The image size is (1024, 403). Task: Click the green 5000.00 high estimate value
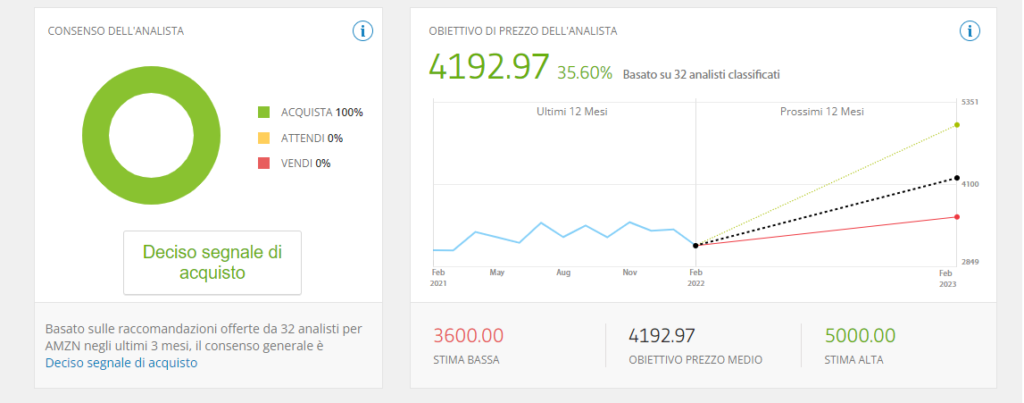[860, 336]
